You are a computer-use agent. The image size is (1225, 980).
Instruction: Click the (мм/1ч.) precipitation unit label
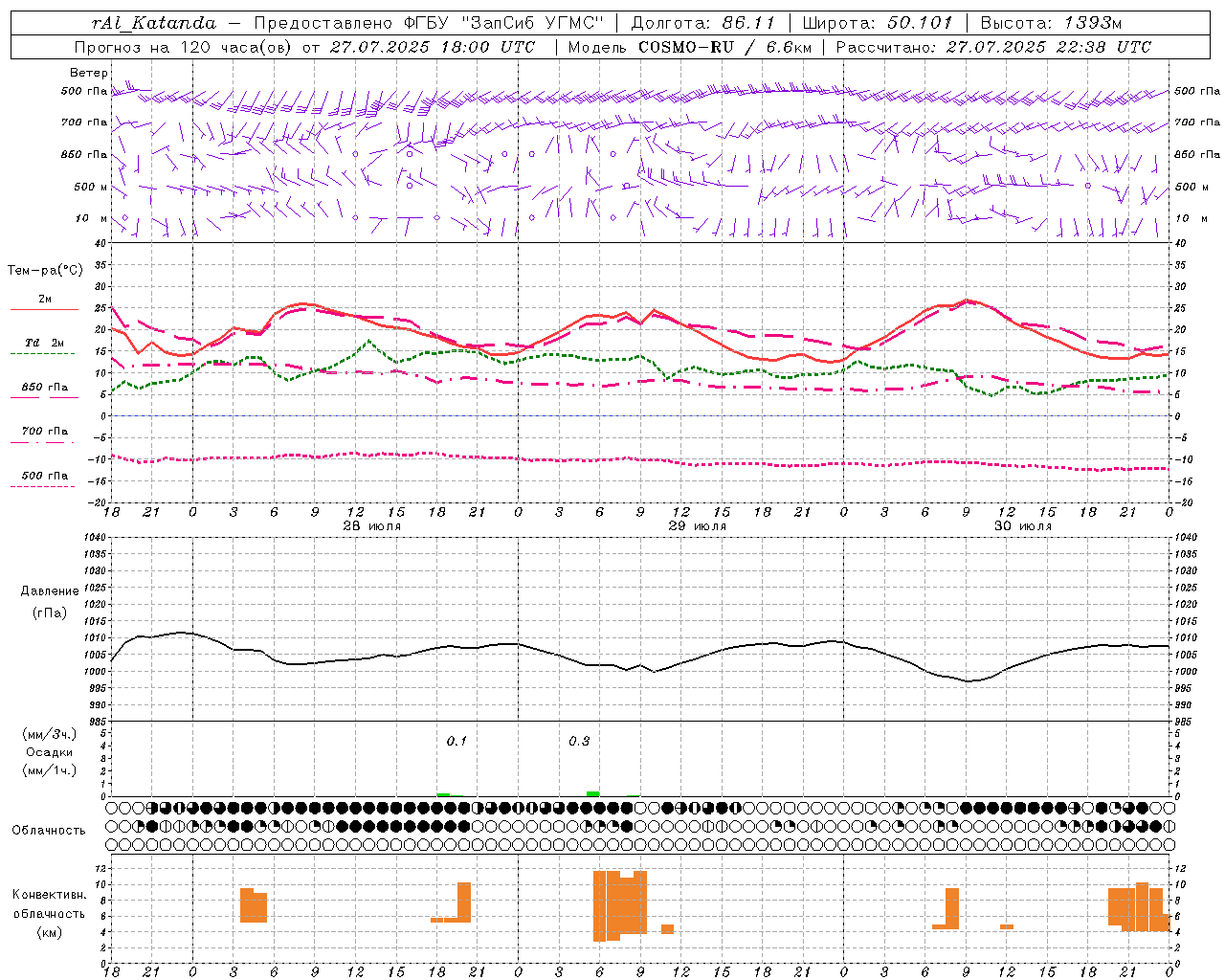click(x=50, y=770)
